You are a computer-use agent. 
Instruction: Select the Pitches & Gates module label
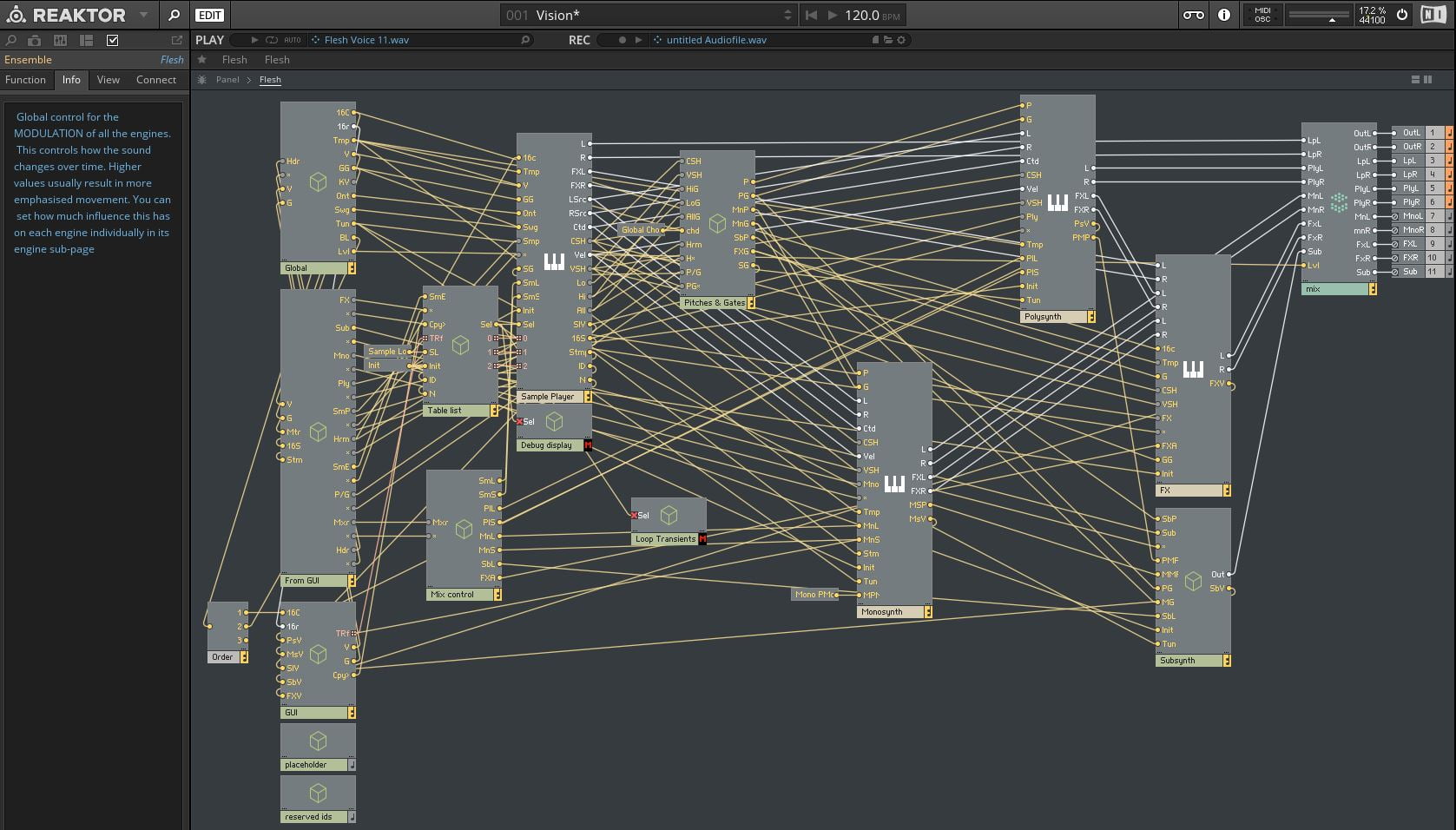715,303
